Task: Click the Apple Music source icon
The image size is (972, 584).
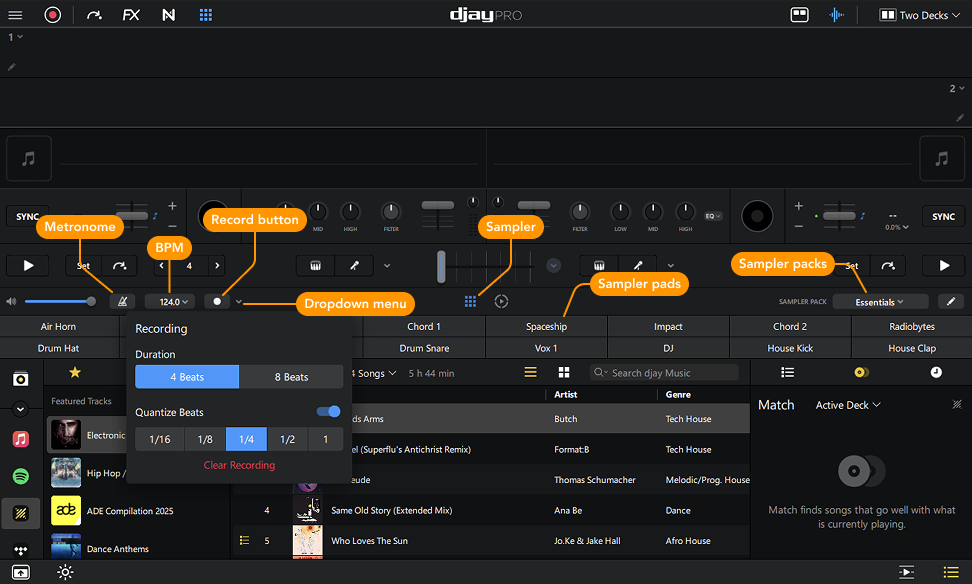Action: pyautogui.click(x=20, y=439)
